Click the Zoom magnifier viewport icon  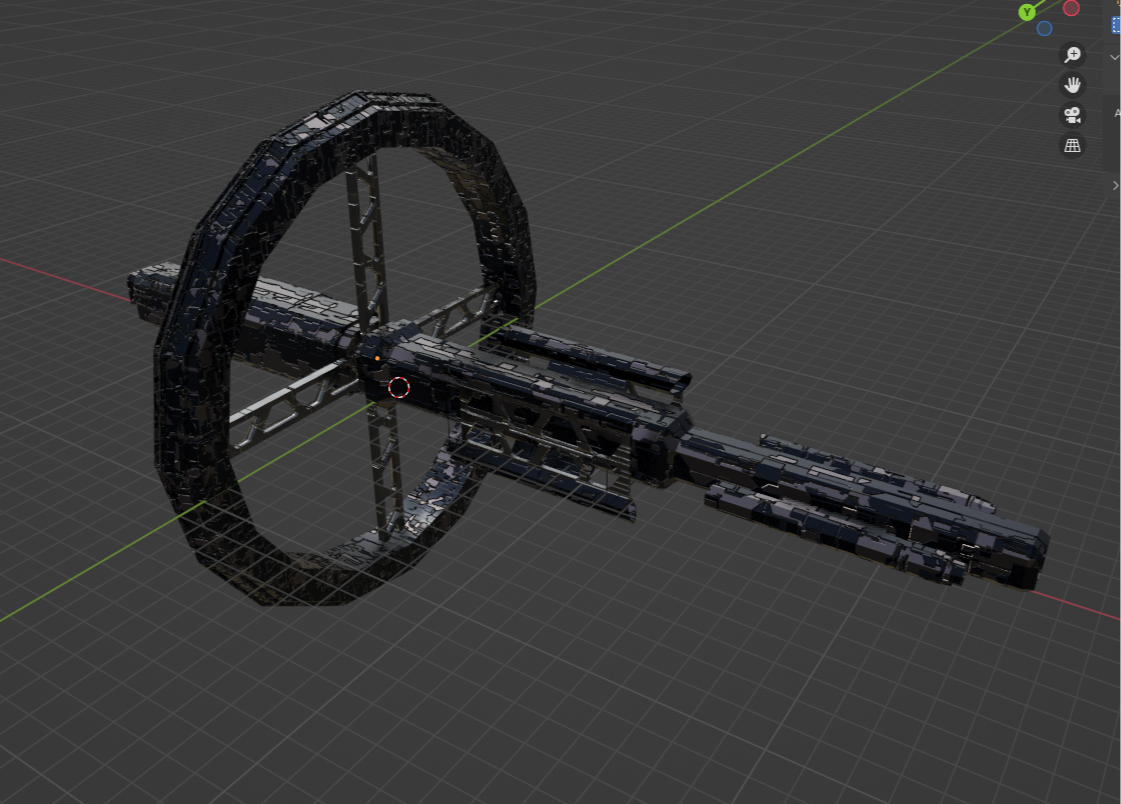[1072, 55]
